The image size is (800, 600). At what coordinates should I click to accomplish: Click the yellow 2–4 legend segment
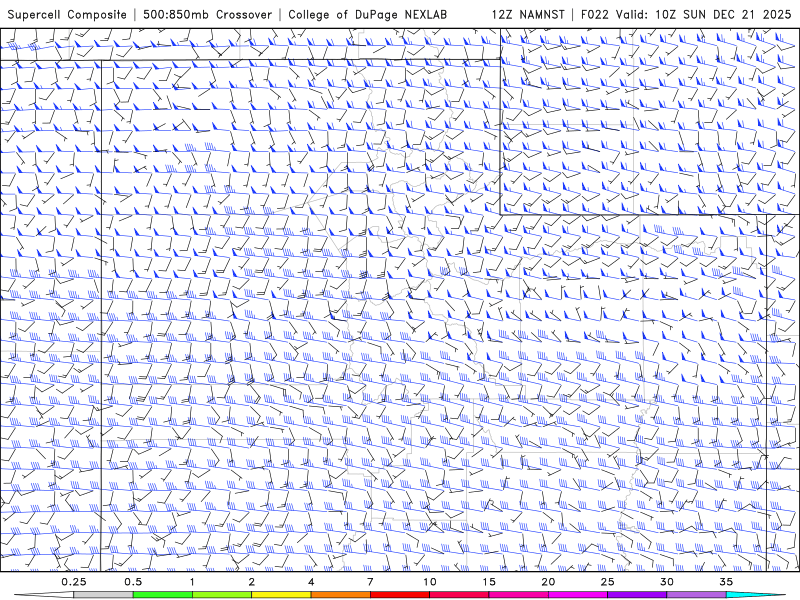[x=281, y=595]
